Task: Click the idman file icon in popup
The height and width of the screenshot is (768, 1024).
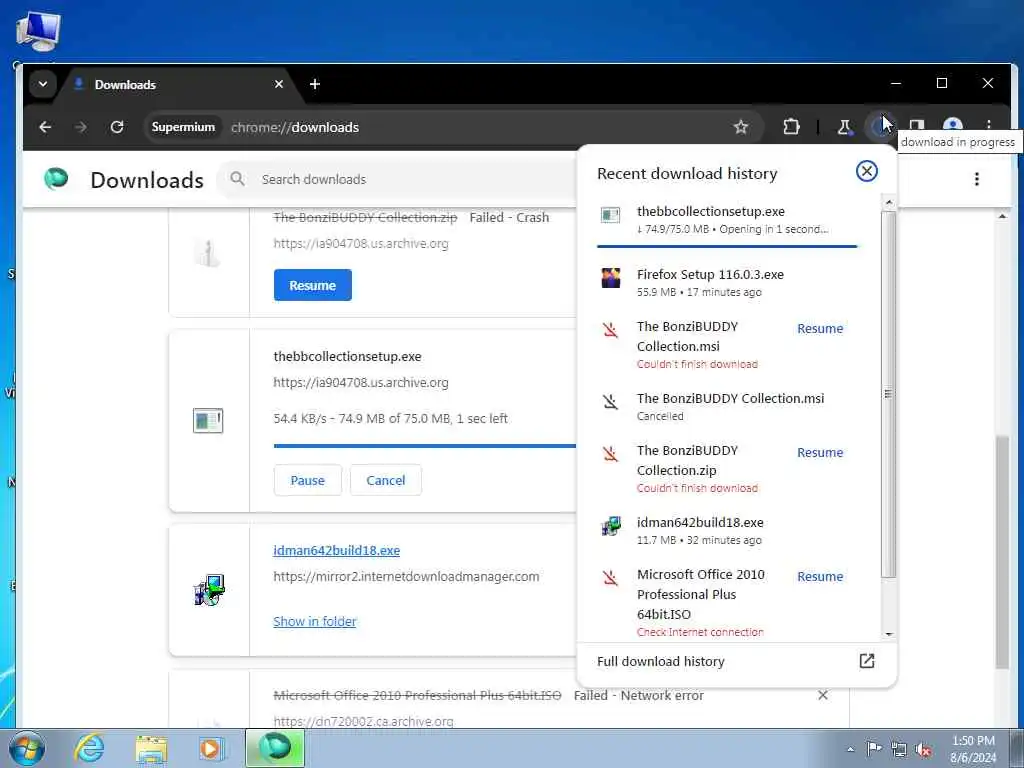Action: click(611, 526)
